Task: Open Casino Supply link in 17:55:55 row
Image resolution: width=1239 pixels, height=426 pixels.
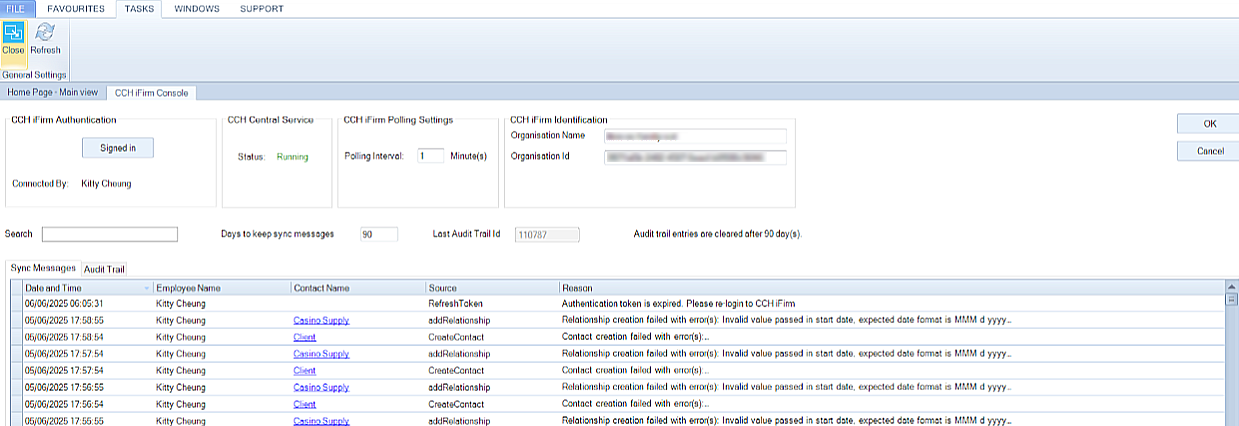Action: pos(321,421)
